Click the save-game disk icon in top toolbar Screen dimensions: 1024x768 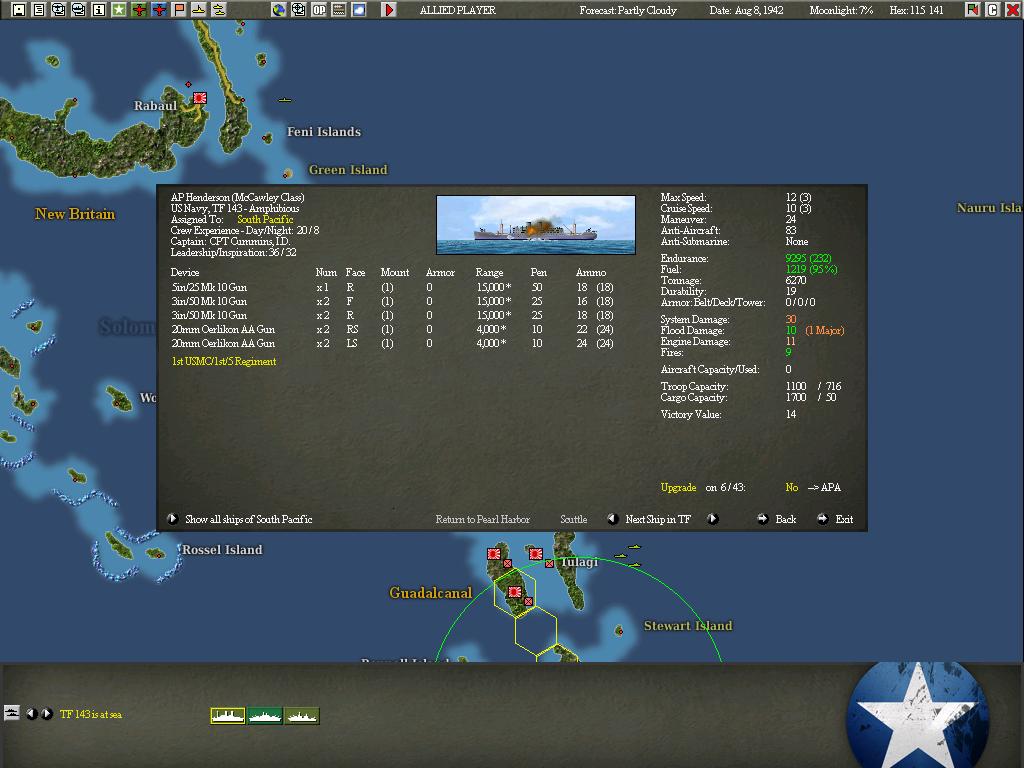[x=19, y=10]
